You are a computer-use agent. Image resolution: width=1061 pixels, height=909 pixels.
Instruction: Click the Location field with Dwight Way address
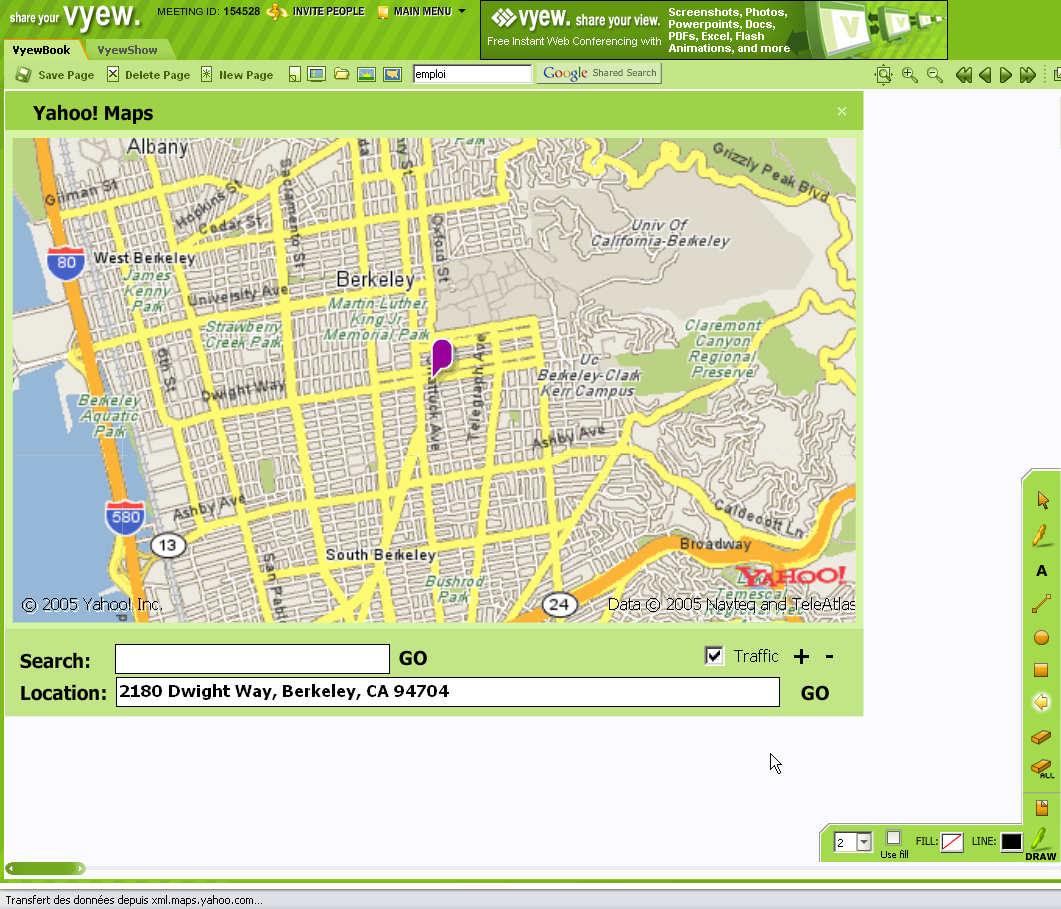[x=448, y=692]
